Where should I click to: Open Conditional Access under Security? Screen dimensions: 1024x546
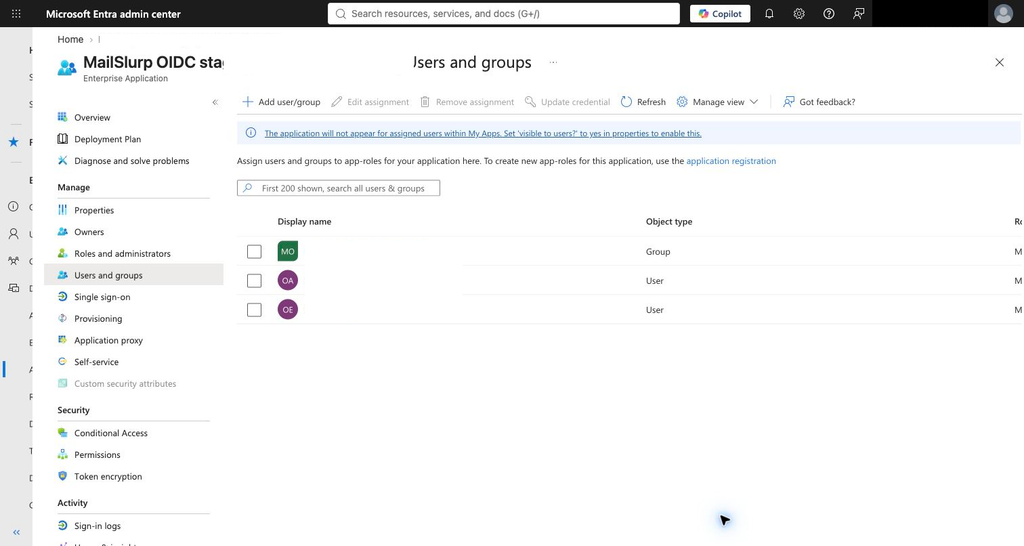click(110, 433)
